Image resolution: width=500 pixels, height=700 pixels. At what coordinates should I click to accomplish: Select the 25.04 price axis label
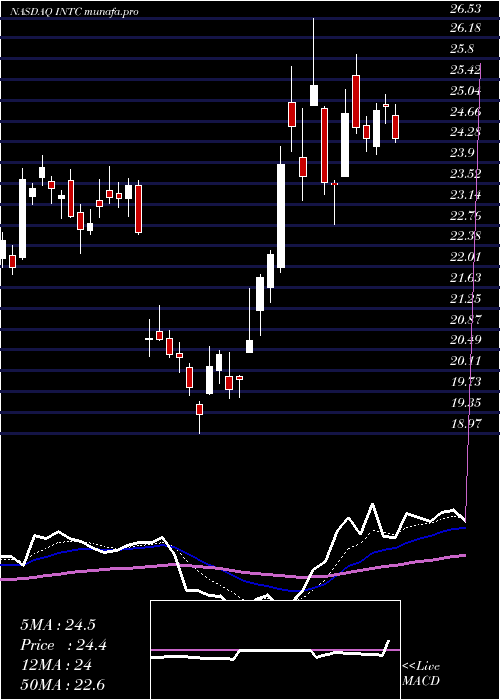pos(465,91)
